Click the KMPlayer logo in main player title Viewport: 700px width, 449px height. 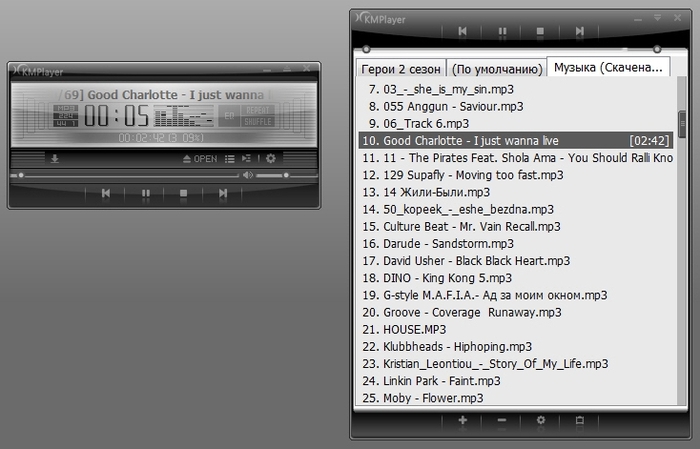[x=38, y=71]
